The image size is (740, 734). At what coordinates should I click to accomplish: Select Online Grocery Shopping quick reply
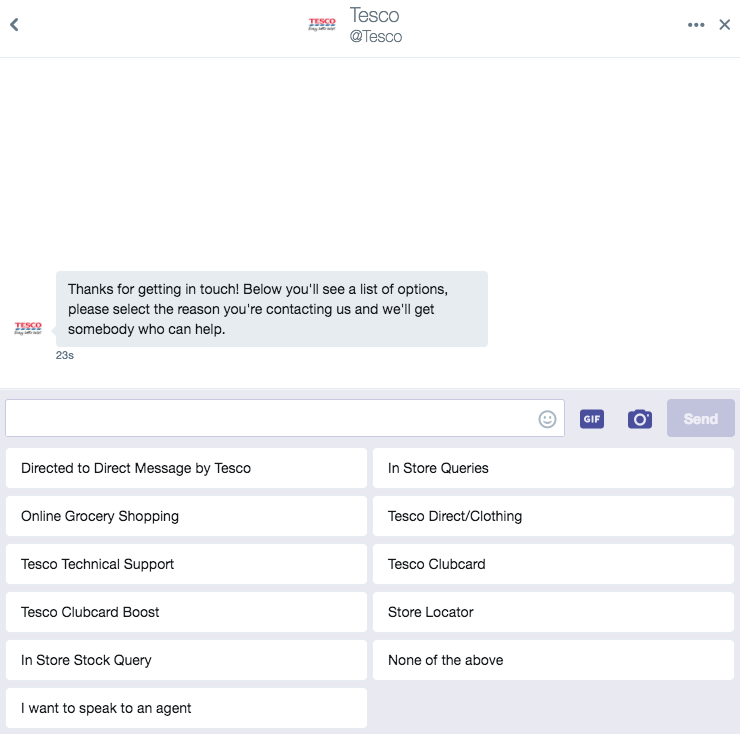pyautogui.click(x=186, y=516)
